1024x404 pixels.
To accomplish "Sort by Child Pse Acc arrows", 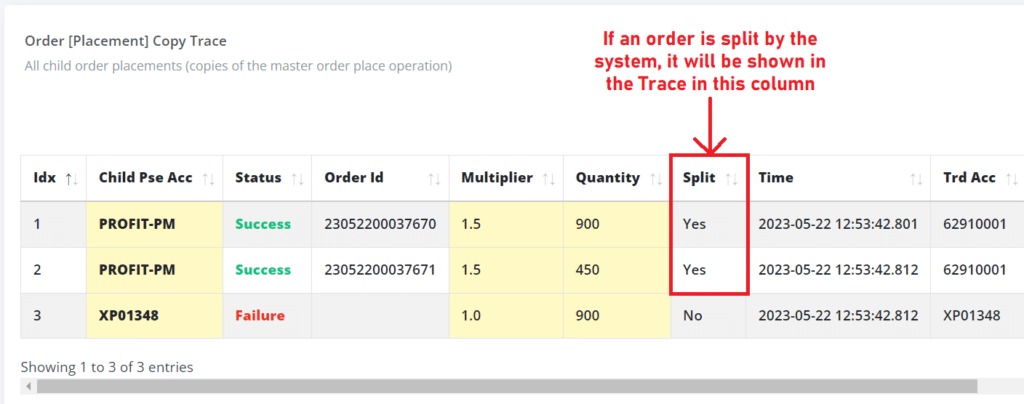I will (209, 178).
